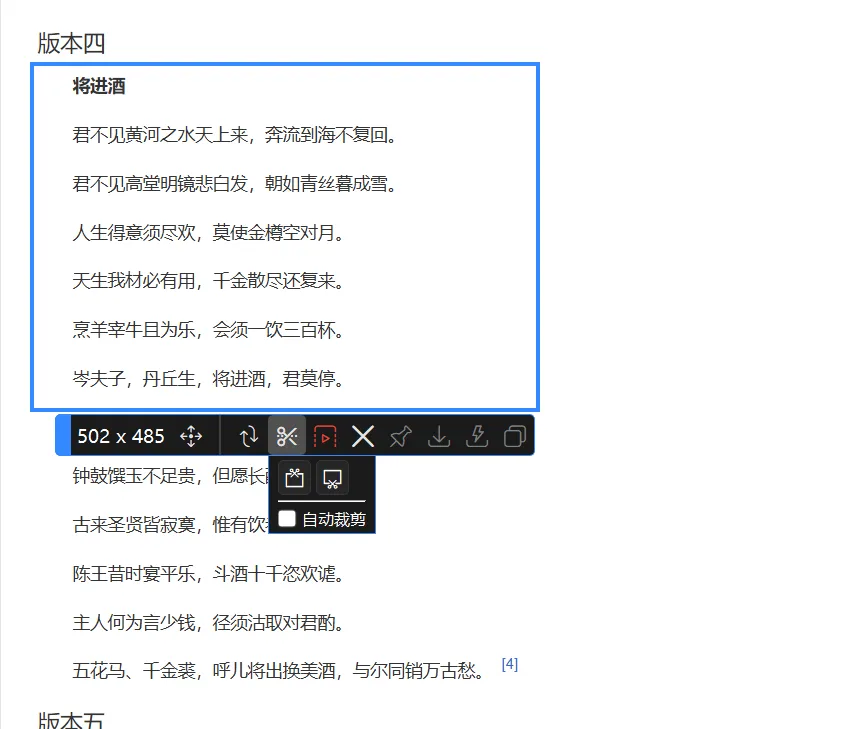
Task: Copy the screenshot using the copy icon
Action: pyautogui.click(x=515, y=436)
